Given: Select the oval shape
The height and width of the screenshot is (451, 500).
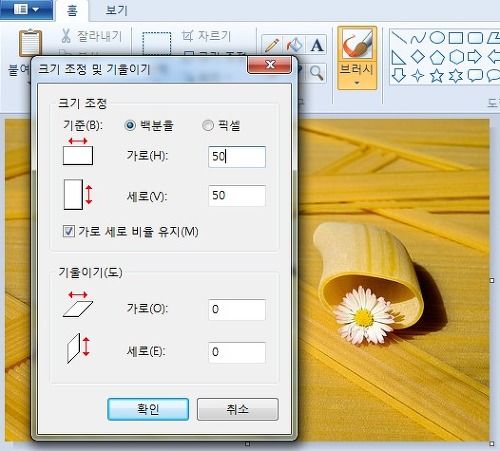Looking at the screenshot, I should point(437,37).
